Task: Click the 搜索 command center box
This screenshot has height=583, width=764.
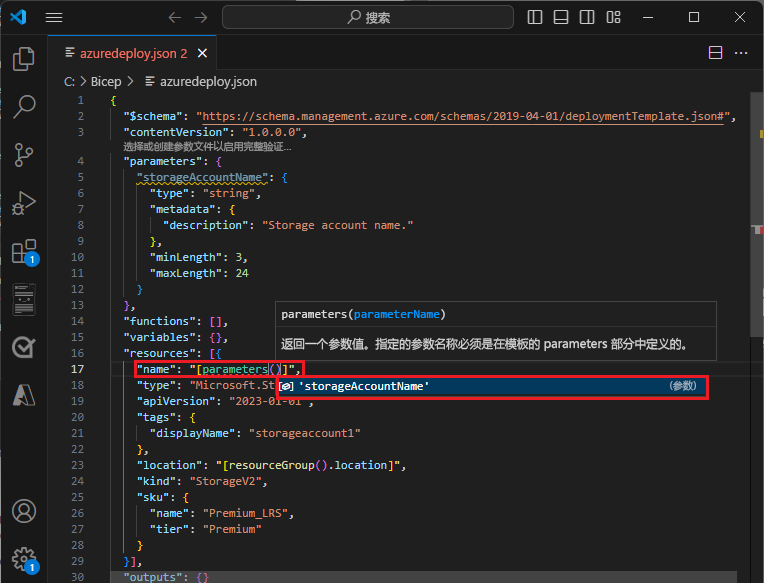Action: 368,18
